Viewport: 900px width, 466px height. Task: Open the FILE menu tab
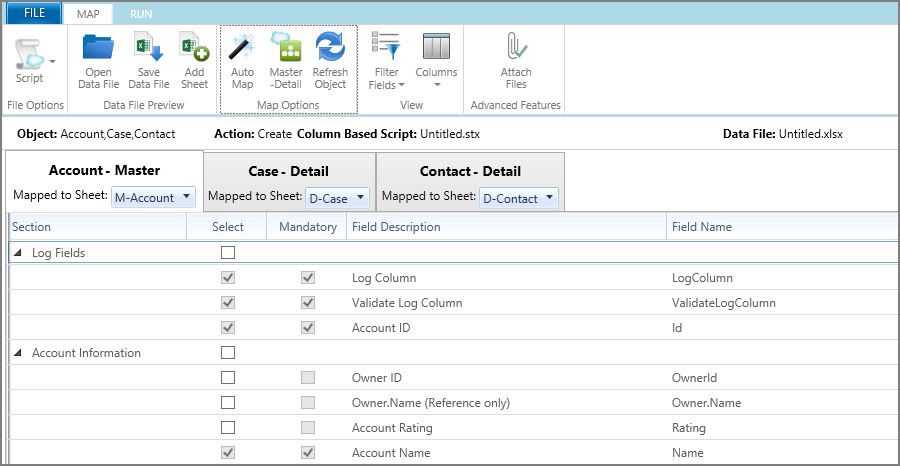[34, 13]
